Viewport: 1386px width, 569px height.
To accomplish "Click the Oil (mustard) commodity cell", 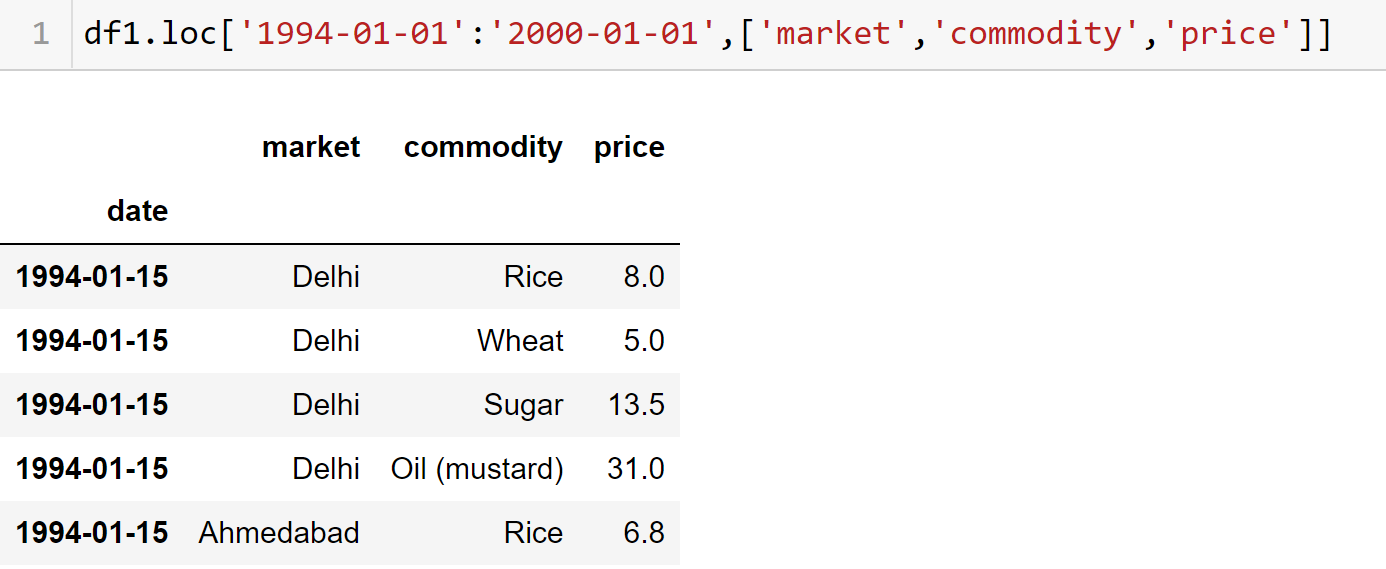I will (x=477, y=469).
